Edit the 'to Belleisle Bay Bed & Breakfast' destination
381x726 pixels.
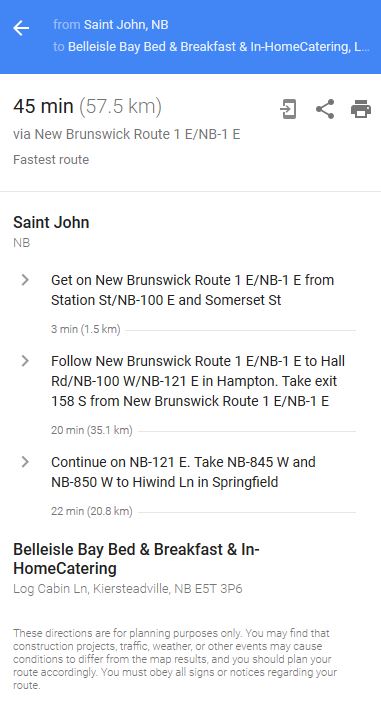coord(211,47)
